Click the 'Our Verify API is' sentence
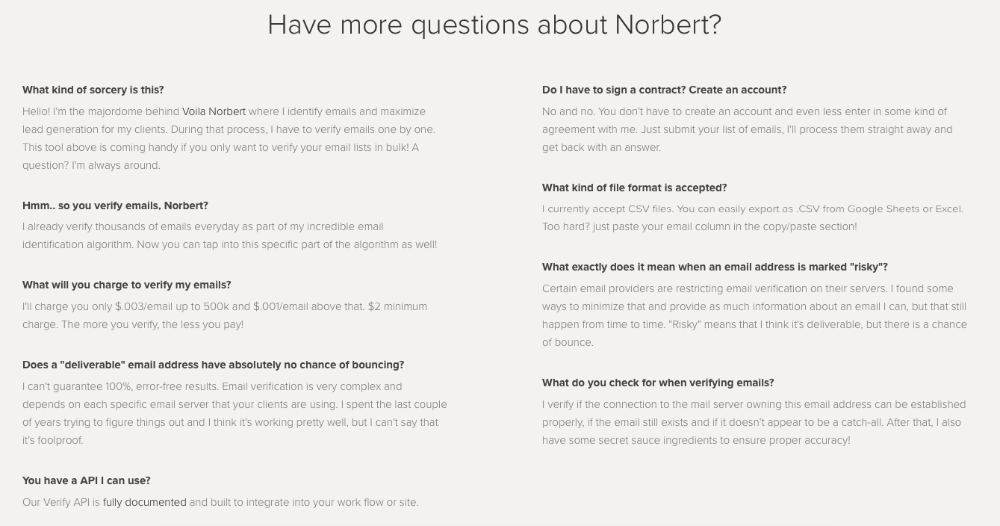Image resolution: width=1000 pixels, height=526 pixels. pyautogui.click(x=221, y=502)
